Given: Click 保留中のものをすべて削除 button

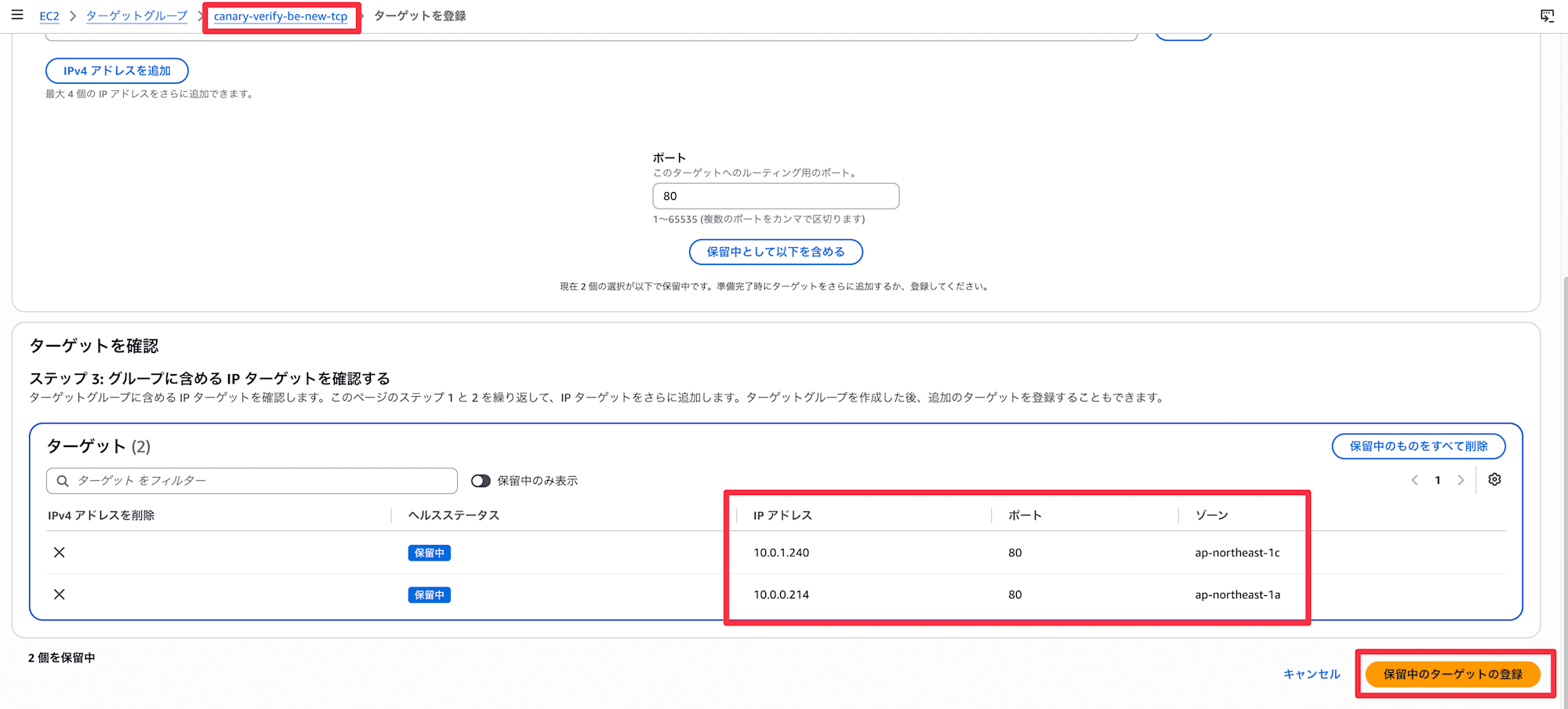Looking at the screenshot, I should click(x=1418, y=446).
